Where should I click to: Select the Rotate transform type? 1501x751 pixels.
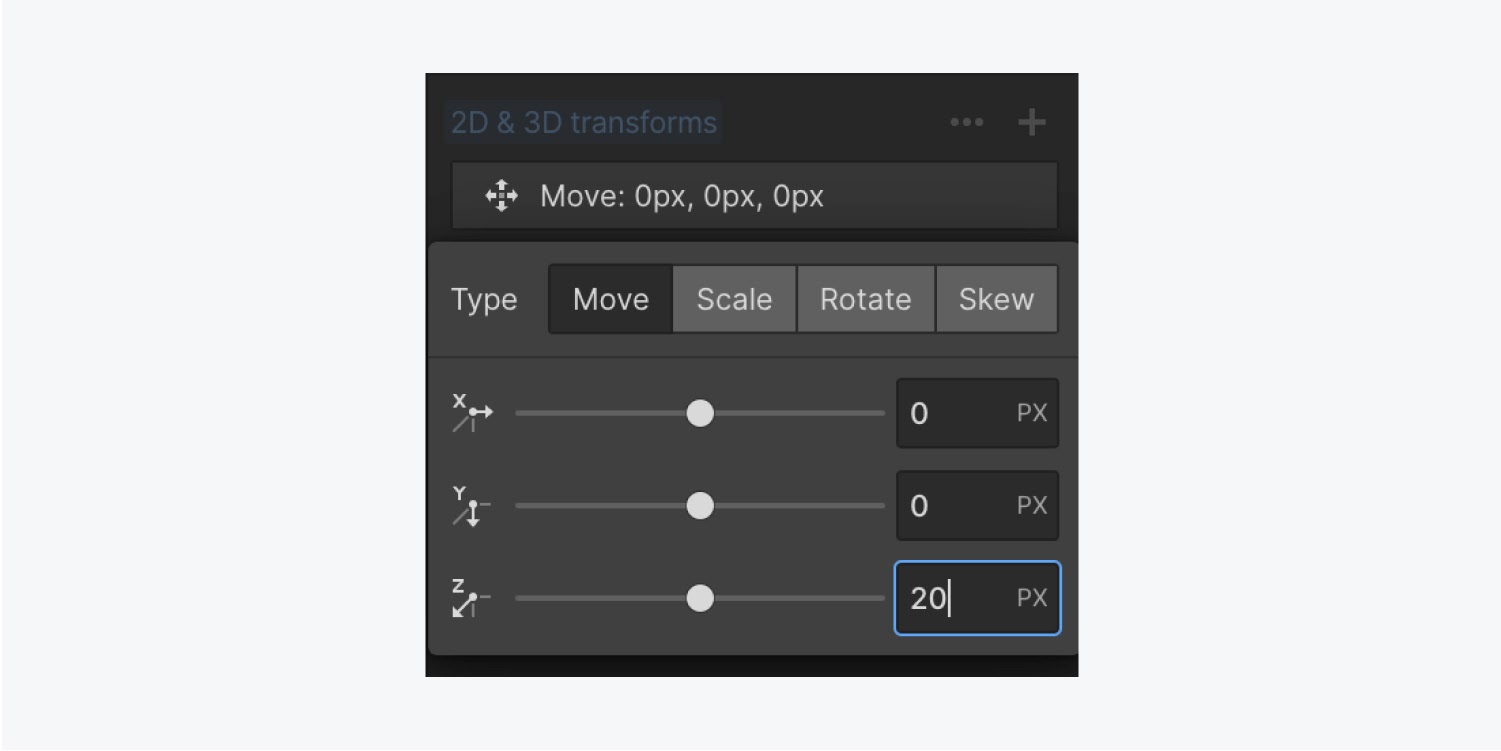865,299
